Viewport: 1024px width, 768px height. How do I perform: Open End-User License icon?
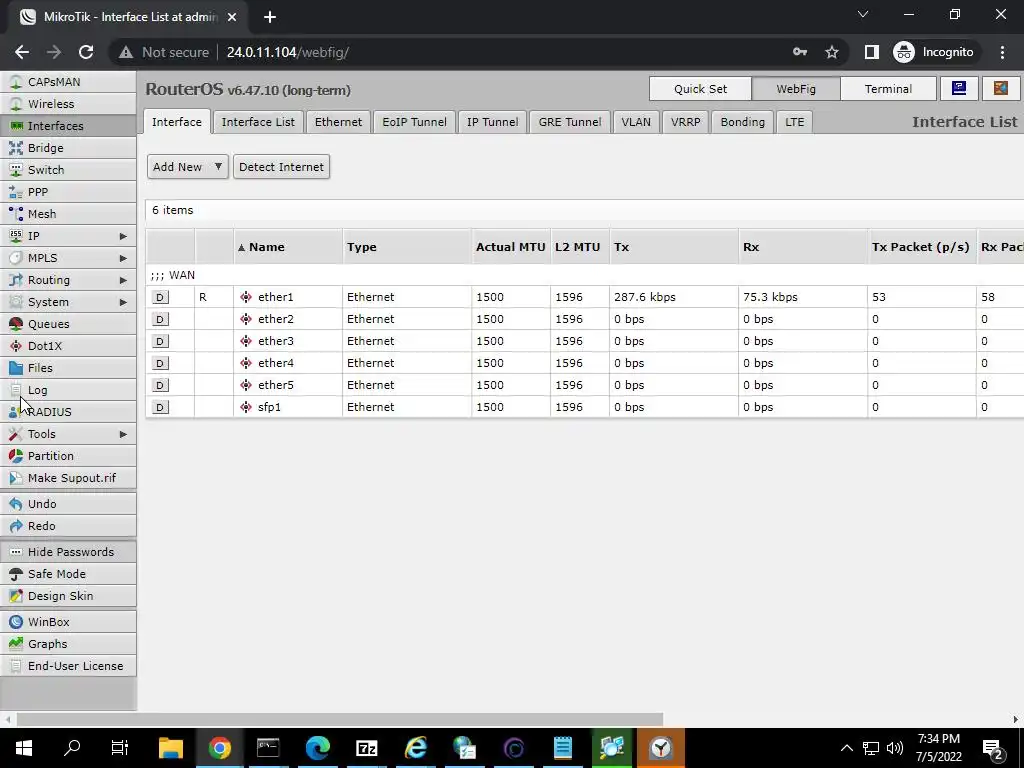(16, 666)
